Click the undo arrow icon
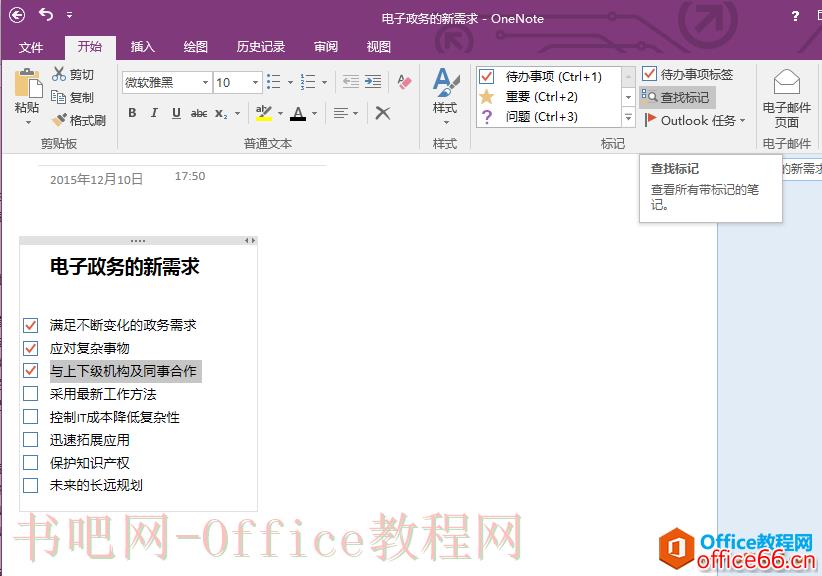The height and width of the screenshot is (576, 822). point(46,15)
